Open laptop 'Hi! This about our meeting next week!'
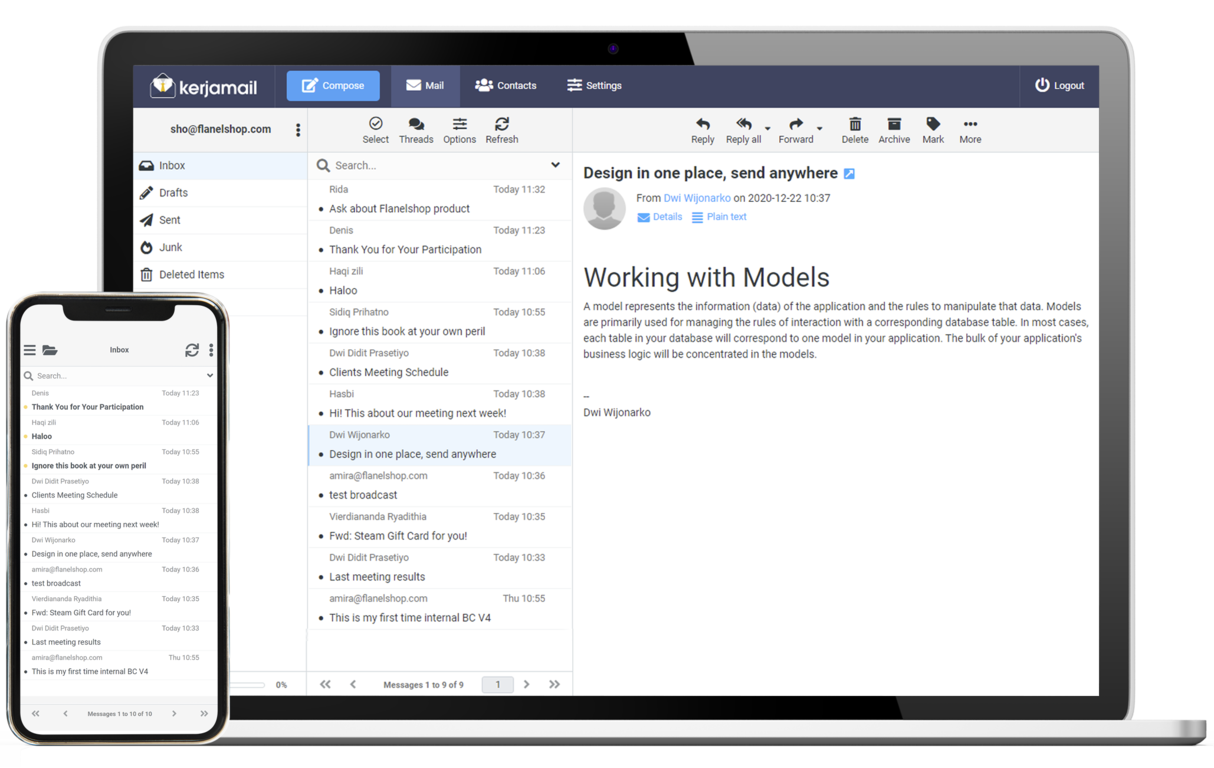This screenshot has width=1214, height=768. click(439, 404)
